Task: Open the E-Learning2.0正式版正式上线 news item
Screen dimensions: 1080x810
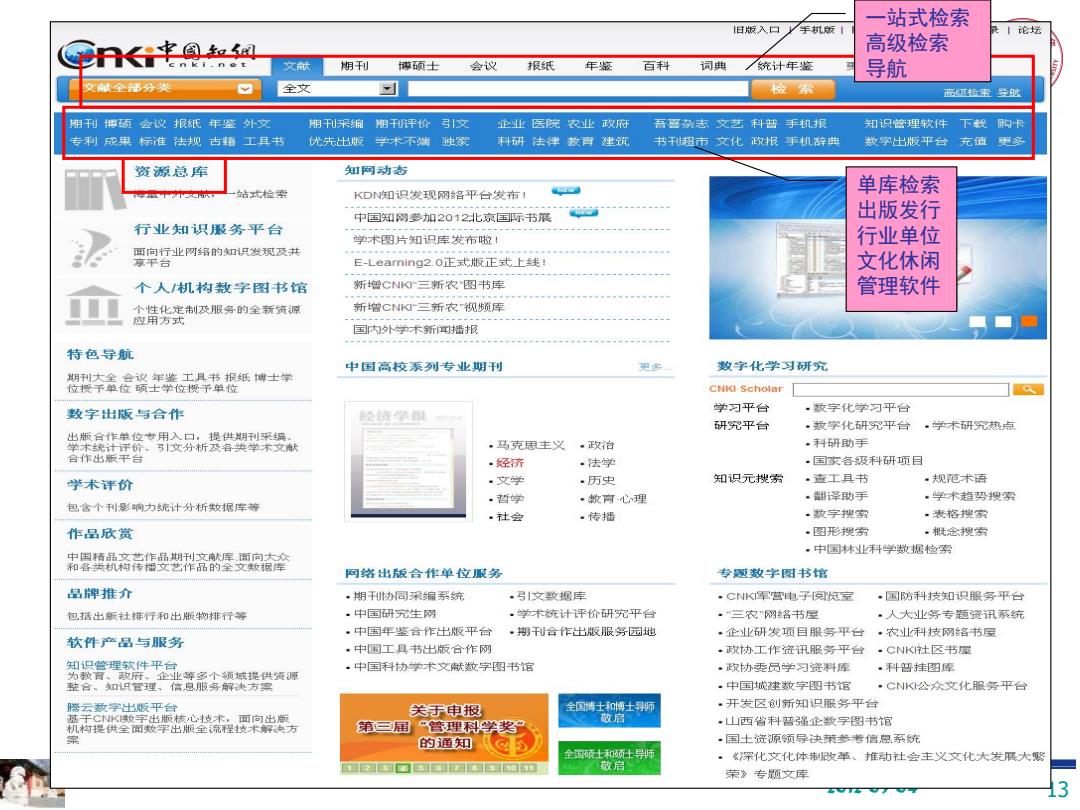Action: click(450, 262)
